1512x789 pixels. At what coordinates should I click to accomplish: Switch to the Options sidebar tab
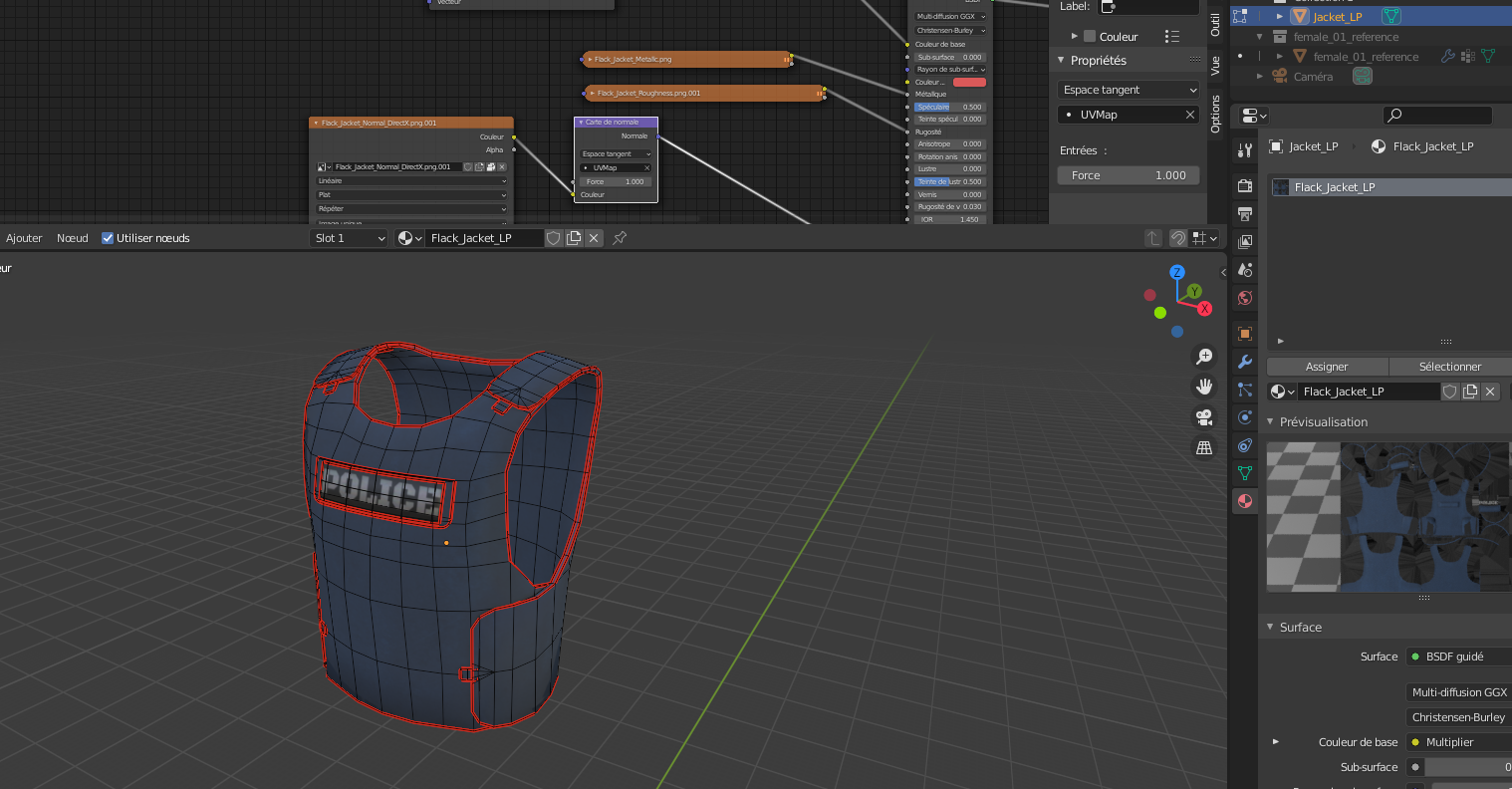coord(1215,115)
